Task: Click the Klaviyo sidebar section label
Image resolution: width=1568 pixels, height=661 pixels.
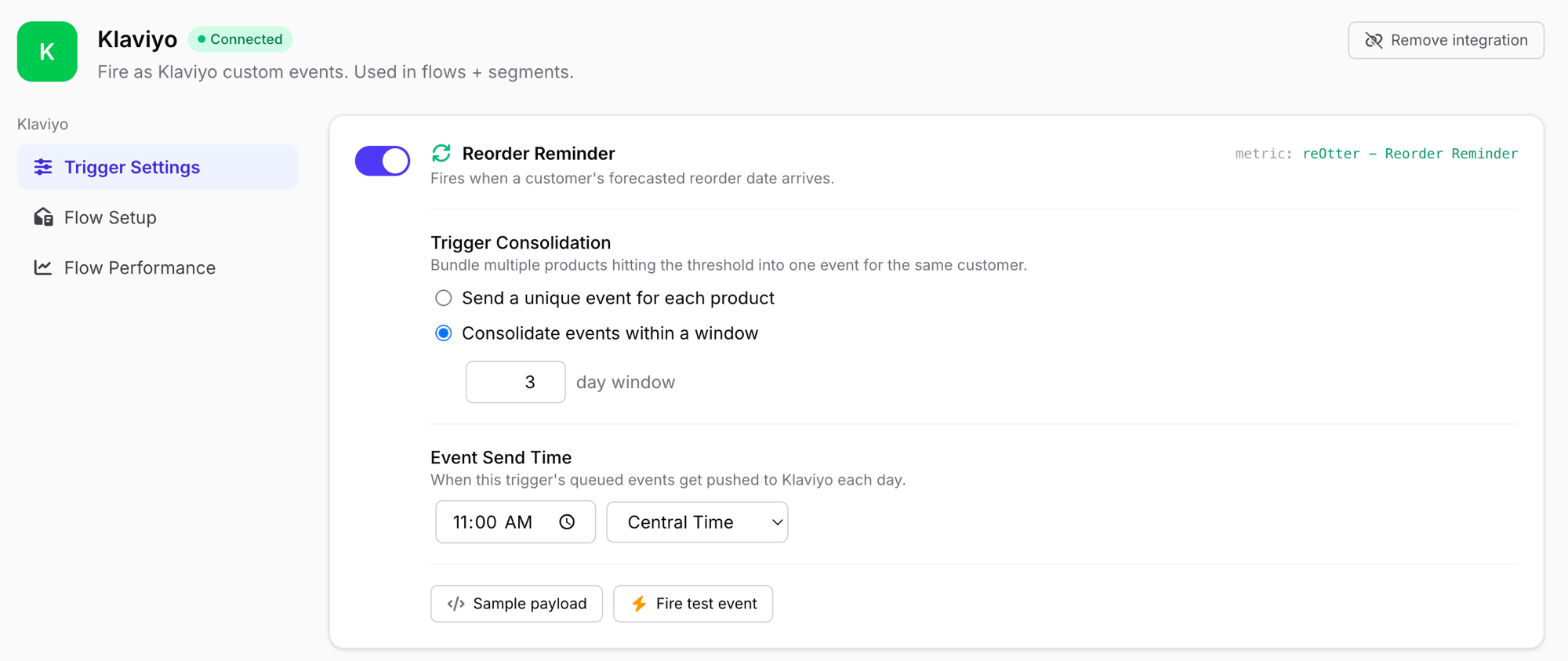Action: tap(42, 124)
